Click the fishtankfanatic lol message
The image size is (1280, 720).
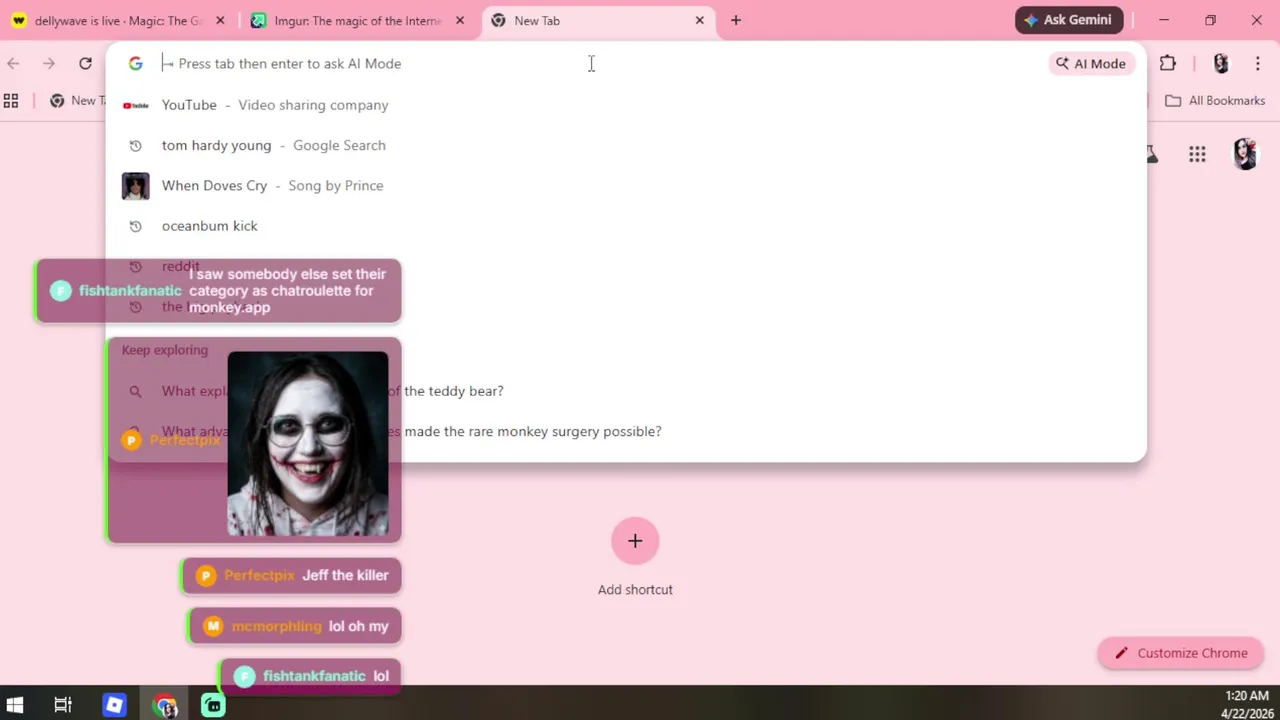(x=310, y=676)
